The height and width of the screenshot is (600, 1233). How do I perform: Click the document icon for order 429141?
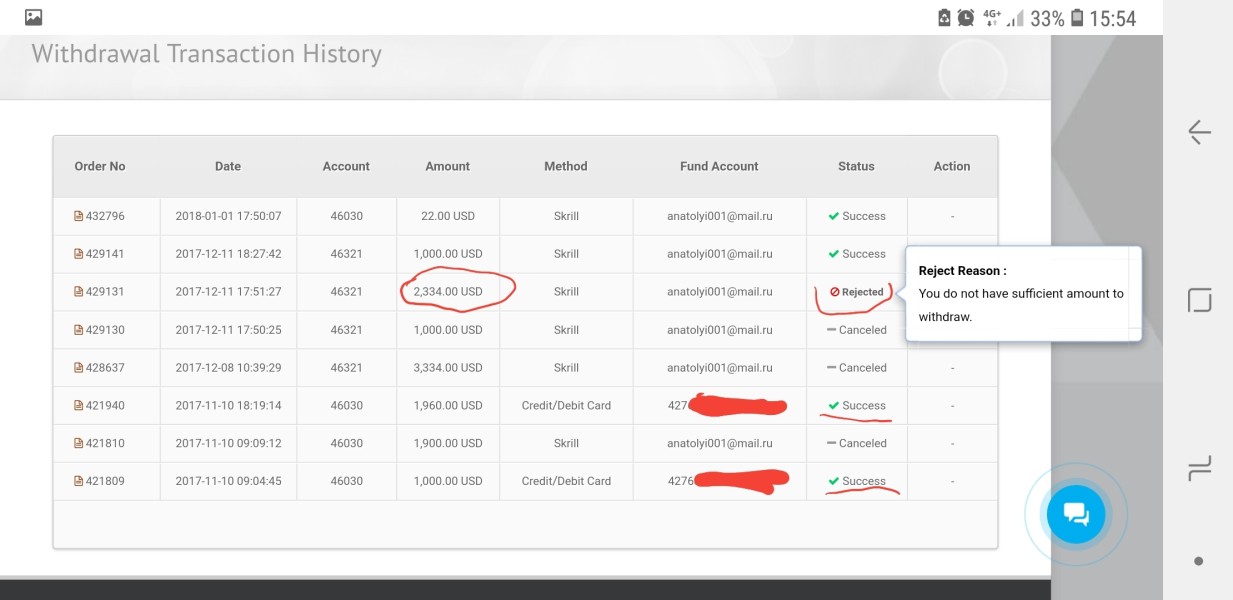(79, 254)
